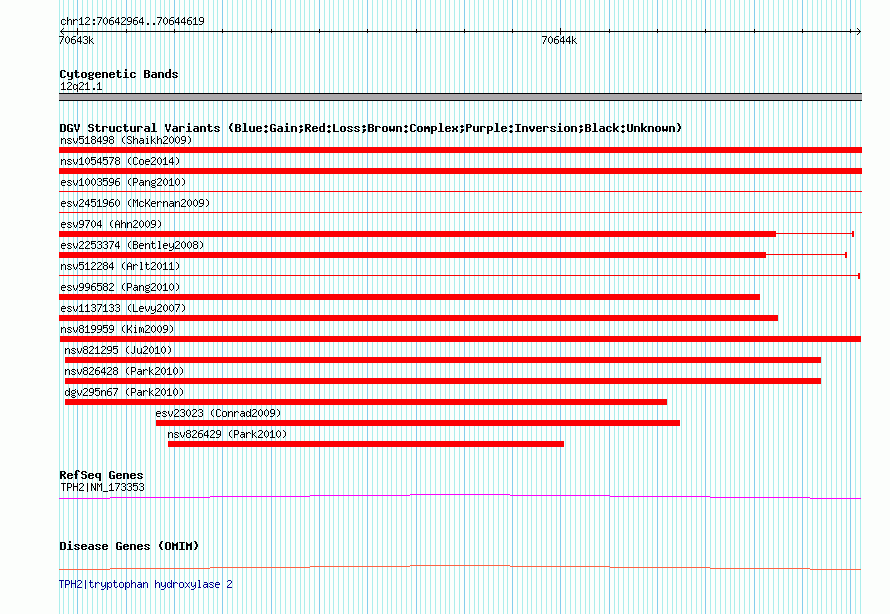Select the nsv821295 (Ju2010) variant label
890x614 pixels.
[x=118, y=350]
